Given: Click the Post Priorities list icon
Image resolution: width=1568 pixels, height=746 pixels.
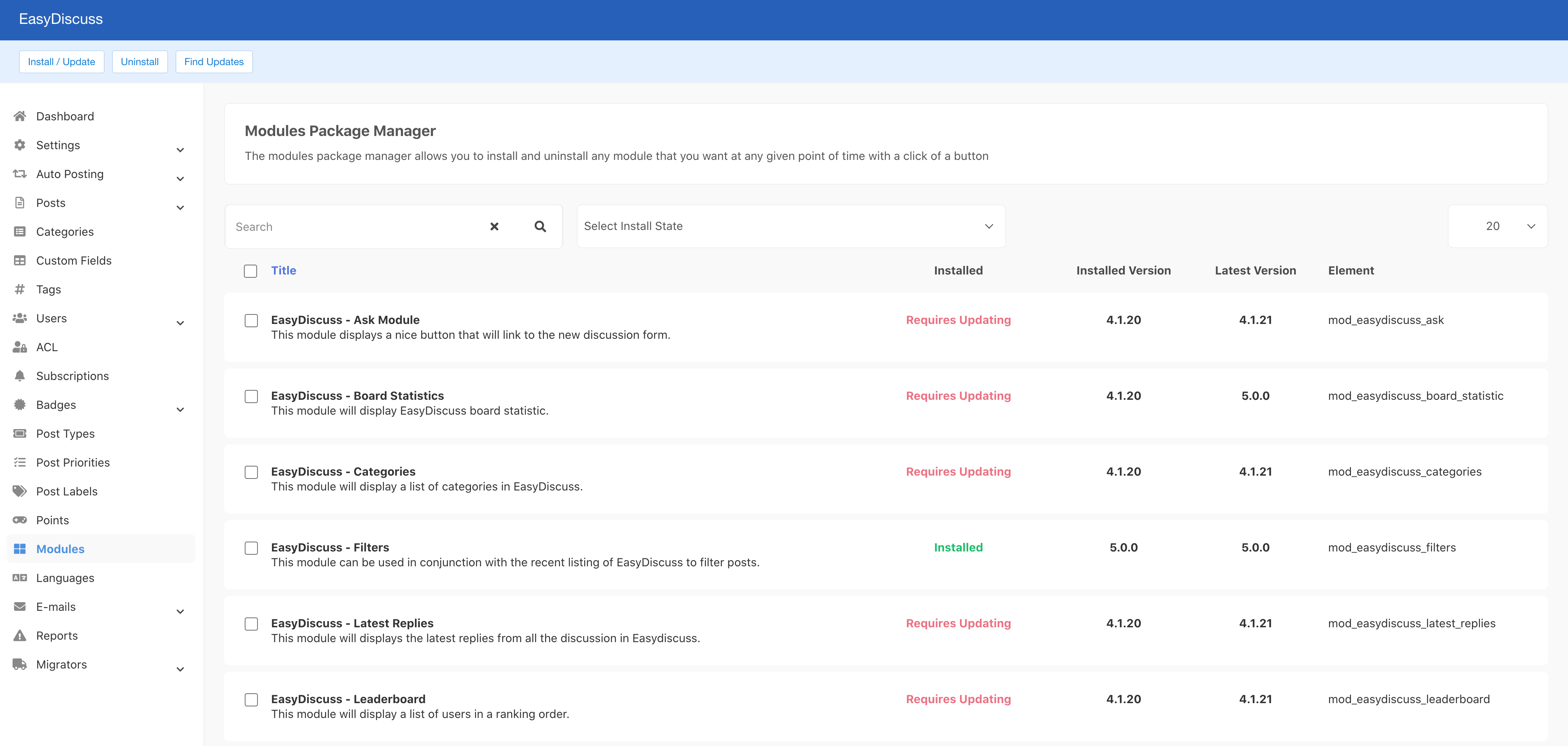Looking at the screenshot, I should pyautogui.click(x=19, y=462).
